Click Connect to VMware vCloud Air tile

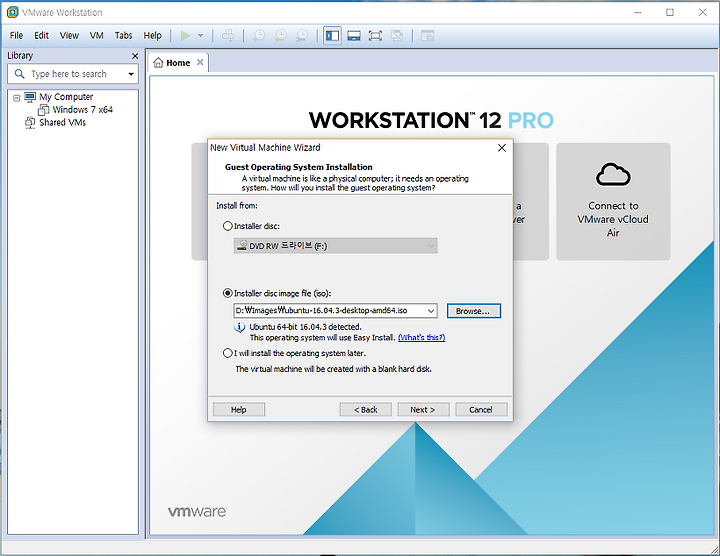pos(613,202)
